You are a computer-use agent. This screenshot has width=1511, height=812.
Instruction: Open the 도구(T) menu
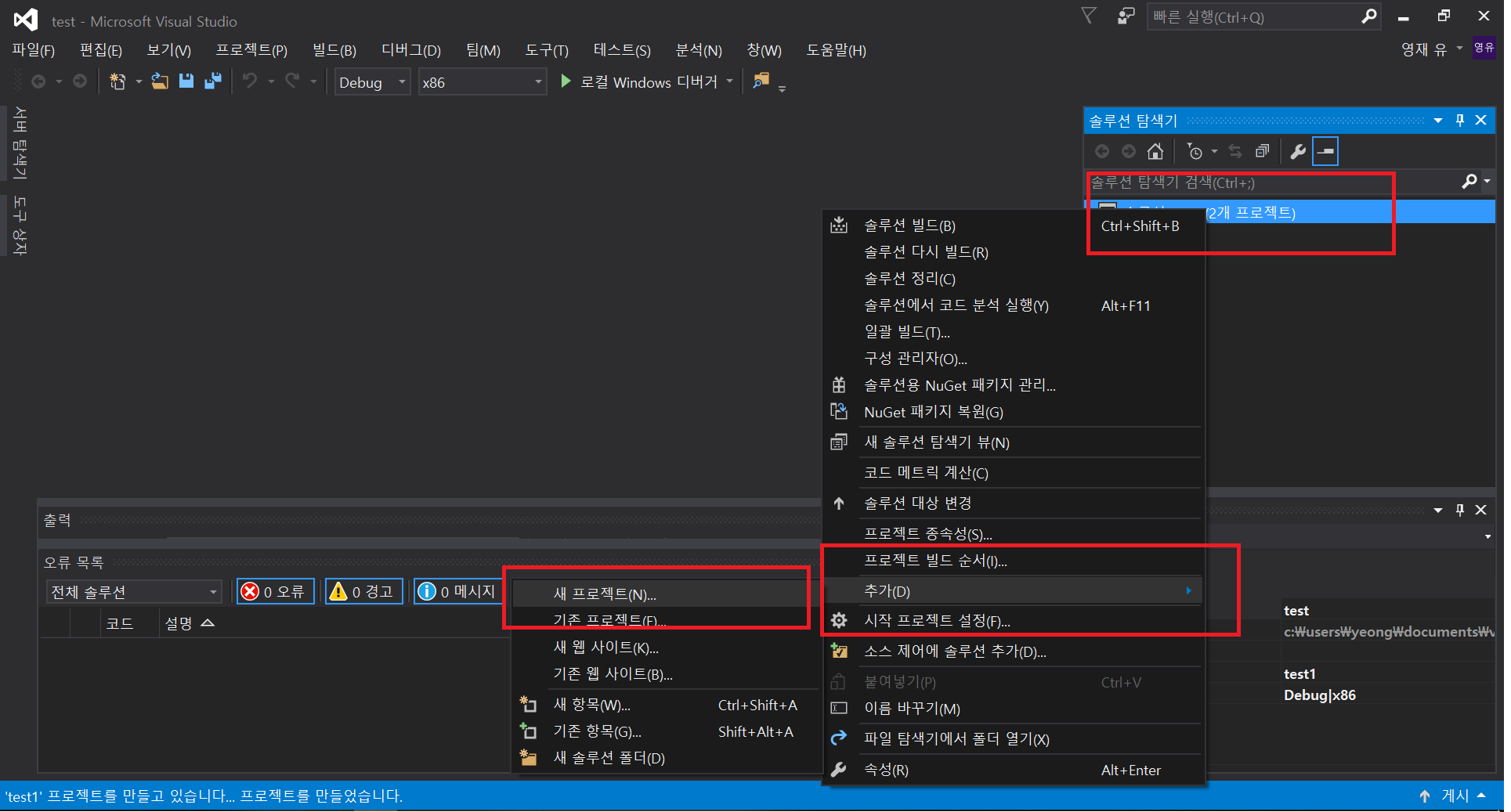(547, 51)
